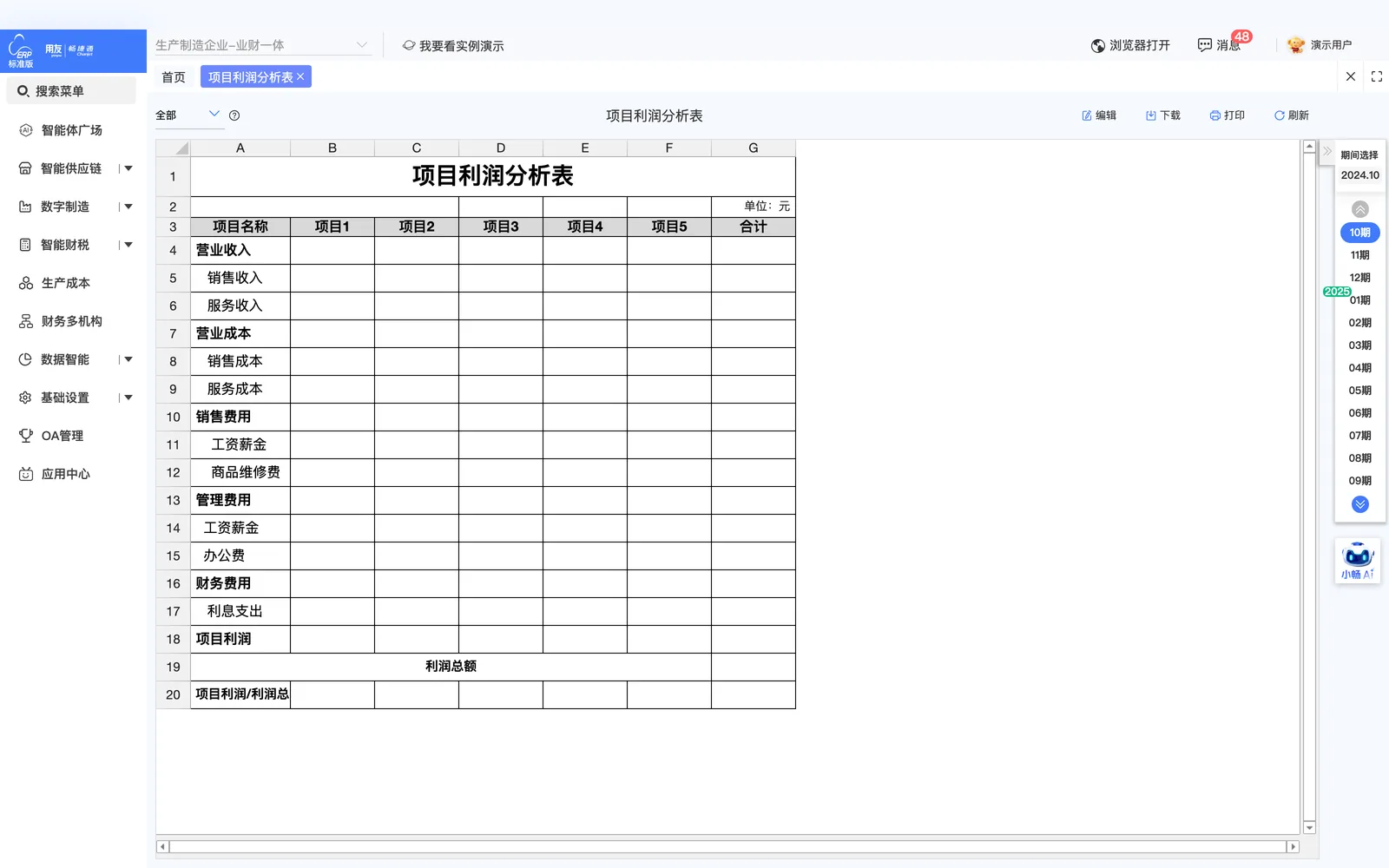Viewport: 1389px width, 868px height.
Task: Click the 编辑 edit button
Action: pyautogui.click(x=1099, y=115)
